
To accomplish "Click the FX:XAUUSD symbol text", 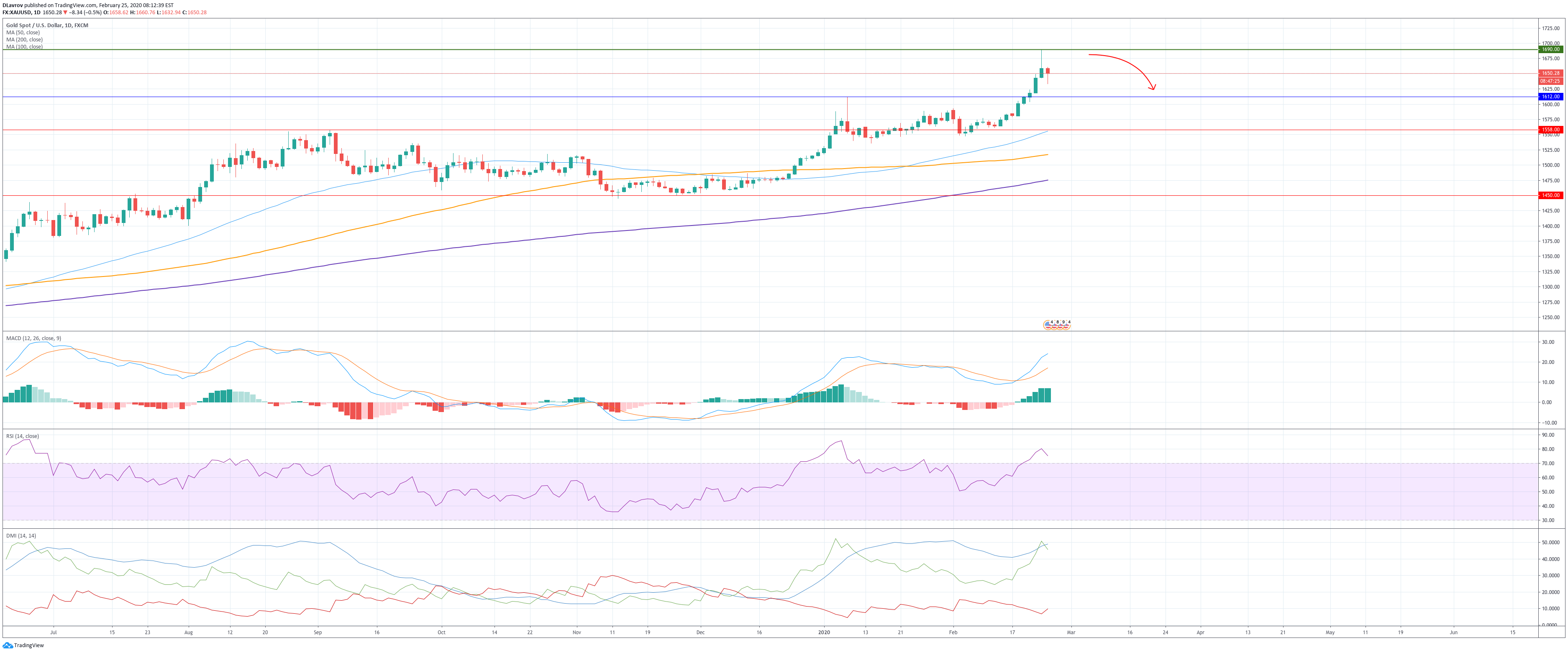I will tap(16, 12).
